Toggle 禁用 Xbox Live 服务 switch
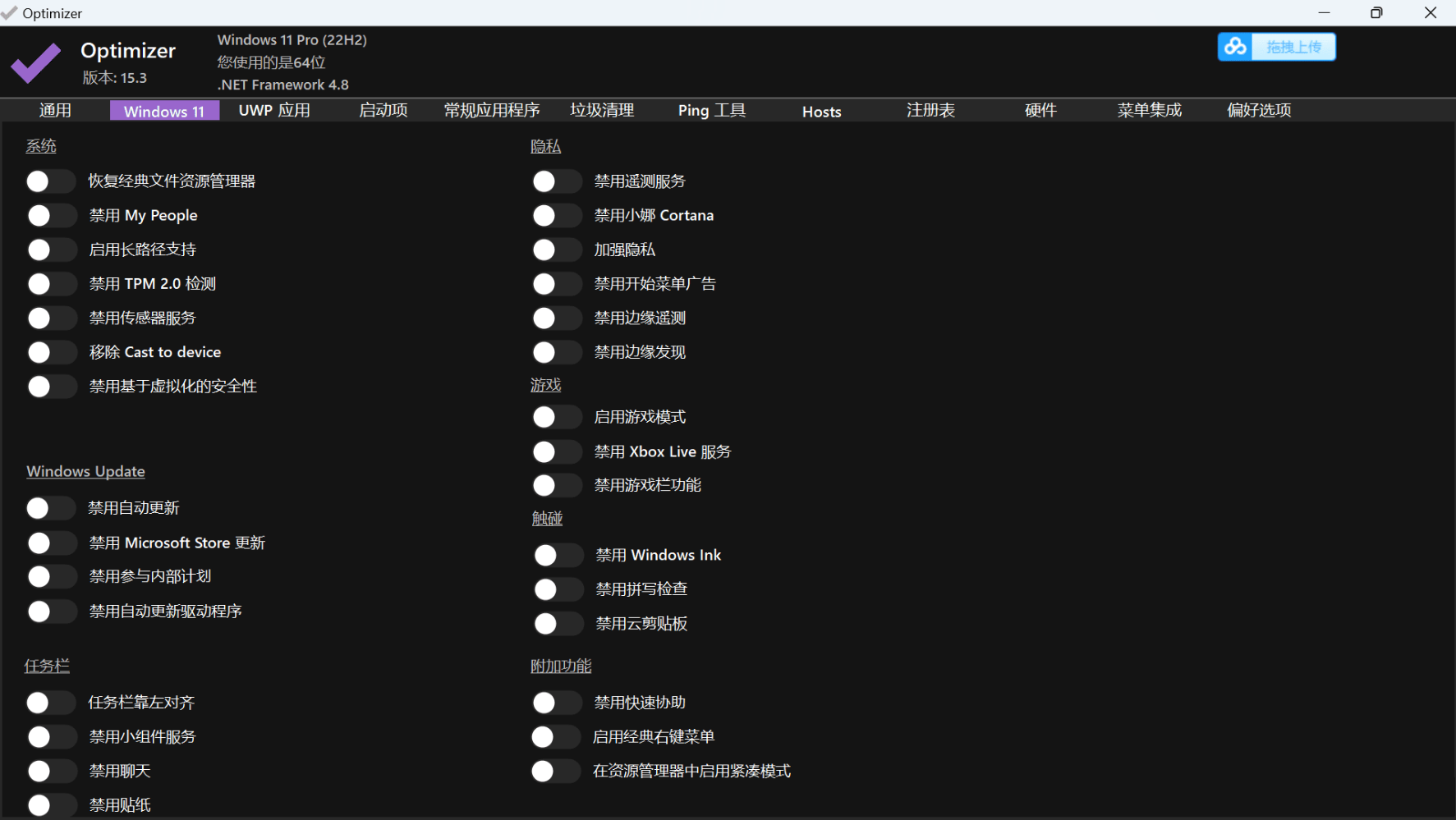The width and height of the screenshot is (1456, 820). point(556,451)
